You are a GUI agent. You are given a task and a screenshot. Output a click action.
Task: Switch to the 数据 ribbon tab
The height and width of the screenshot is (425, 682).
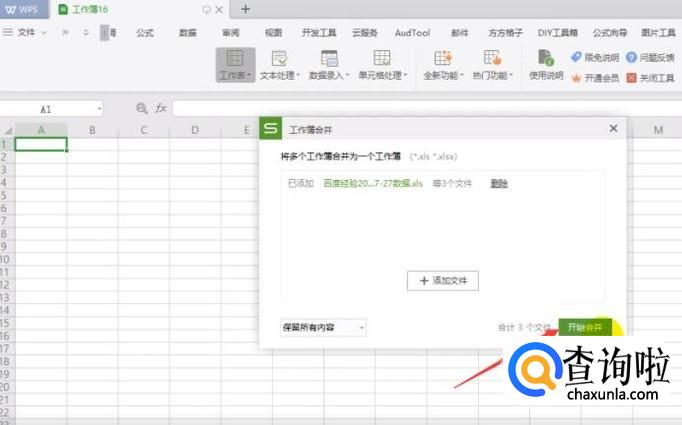pos(188,33)
